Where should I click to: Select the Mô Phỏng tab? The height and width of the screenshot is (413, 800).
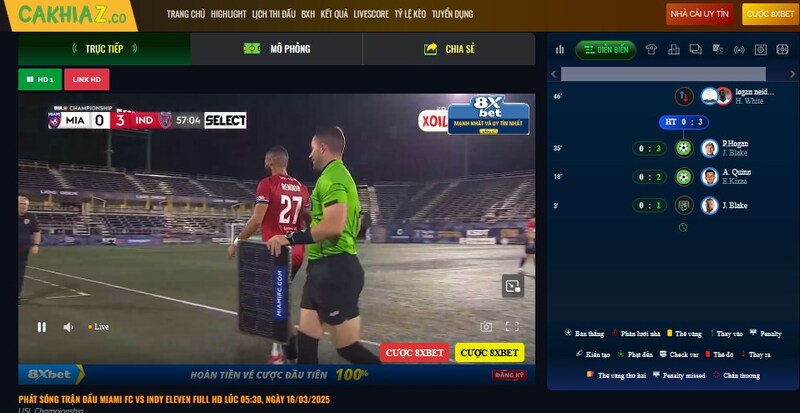click(277, 49)
